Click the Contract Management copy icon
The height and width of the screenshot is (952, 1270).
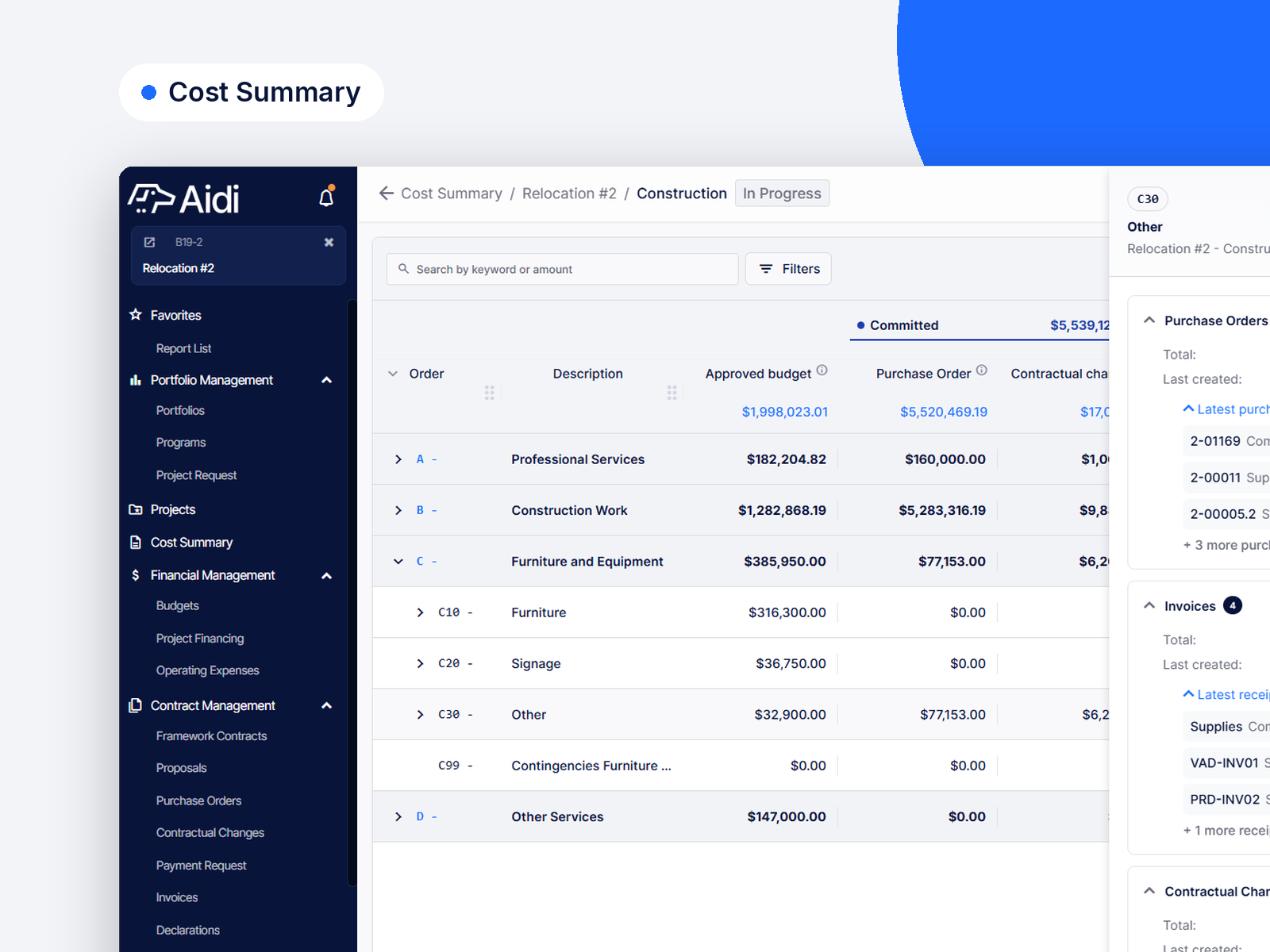[x=136, y=705]
